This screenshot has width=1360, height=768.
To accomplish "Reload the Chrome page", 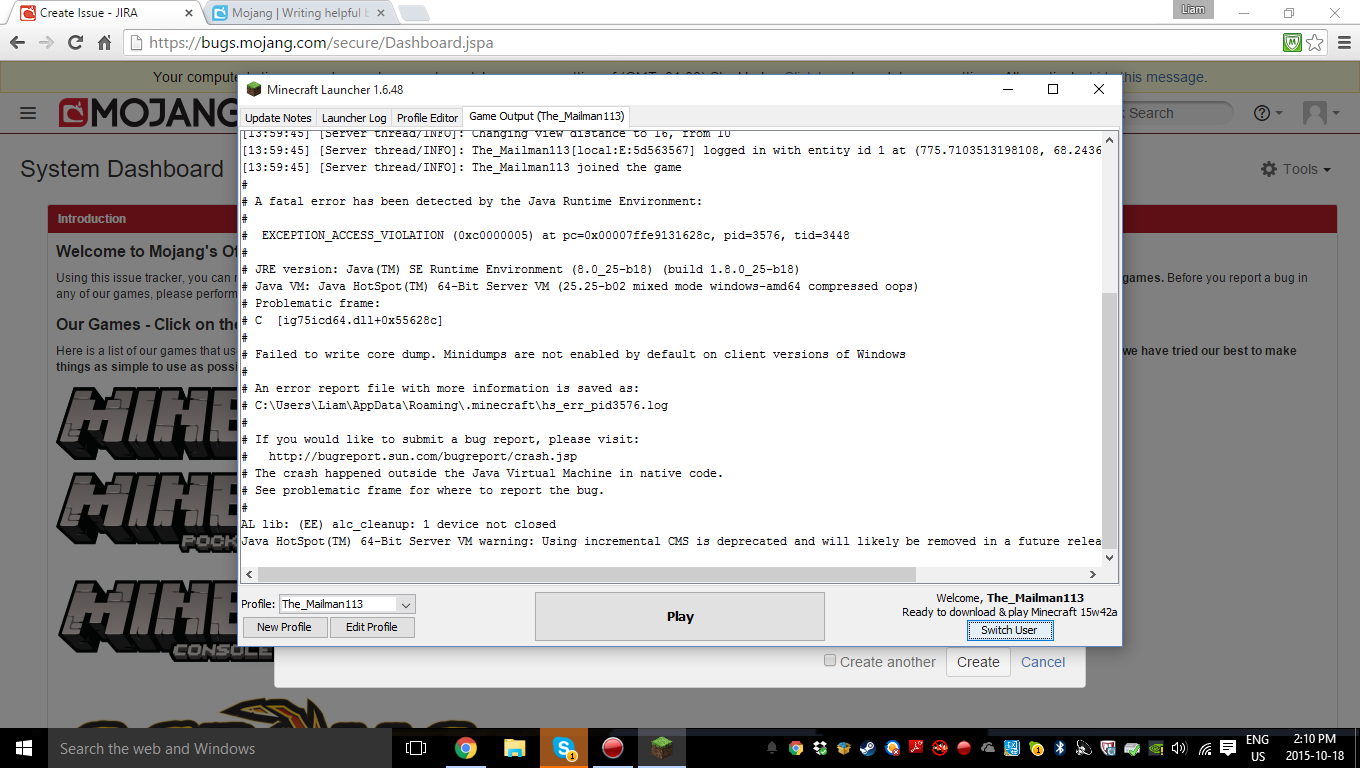I will point(75,43).
